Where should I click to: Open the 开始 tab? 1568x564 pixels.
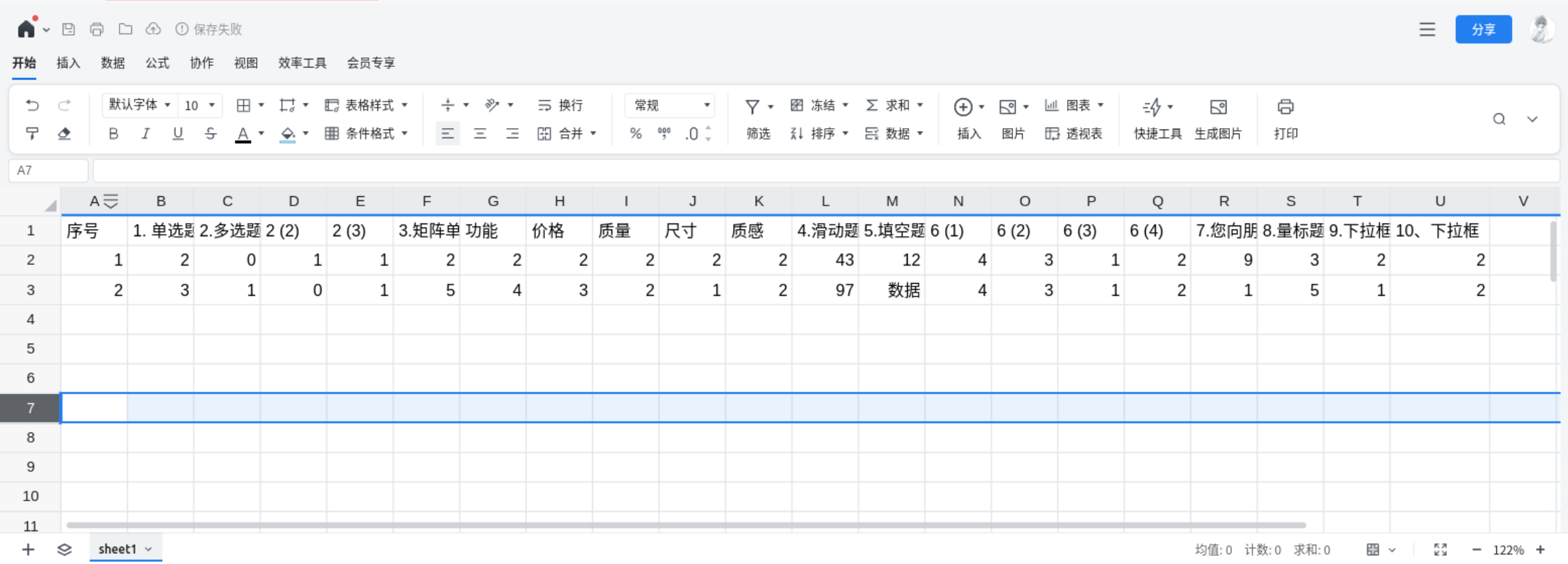(x=24, y=63)
